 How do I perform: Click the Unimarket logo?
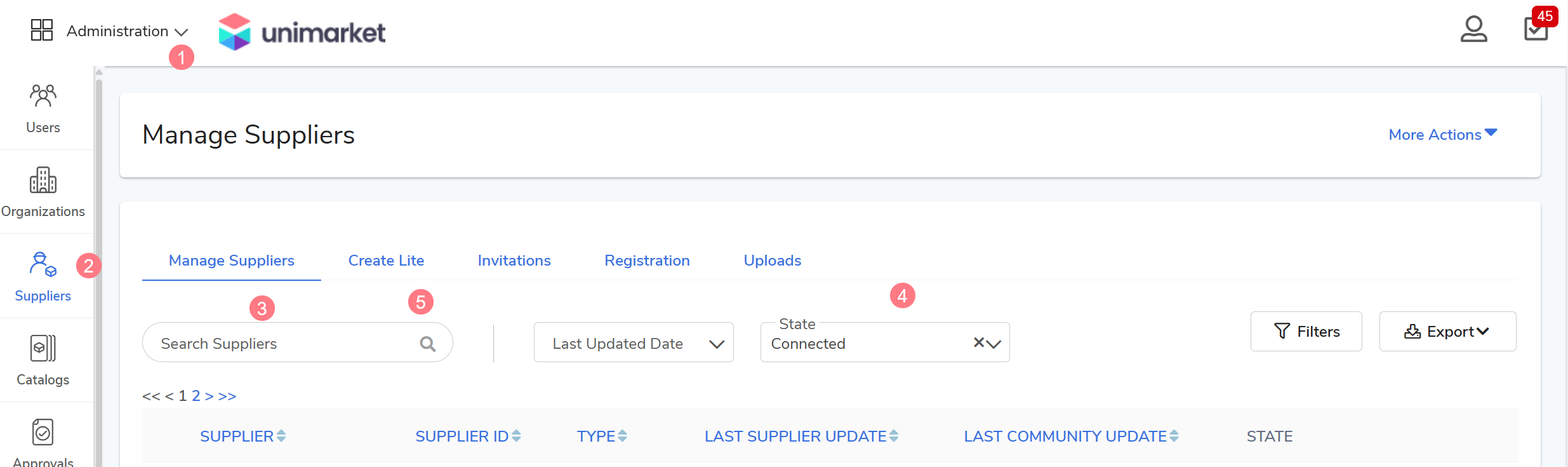(x=302, y=32)
